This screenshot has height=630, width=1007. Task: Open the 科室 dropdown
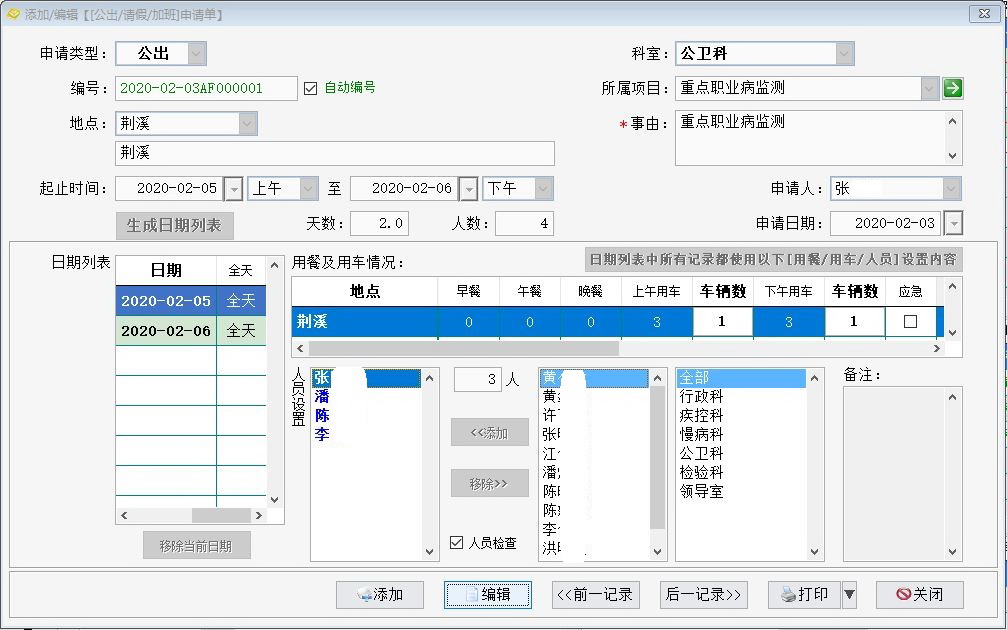[x=845, y=53]
